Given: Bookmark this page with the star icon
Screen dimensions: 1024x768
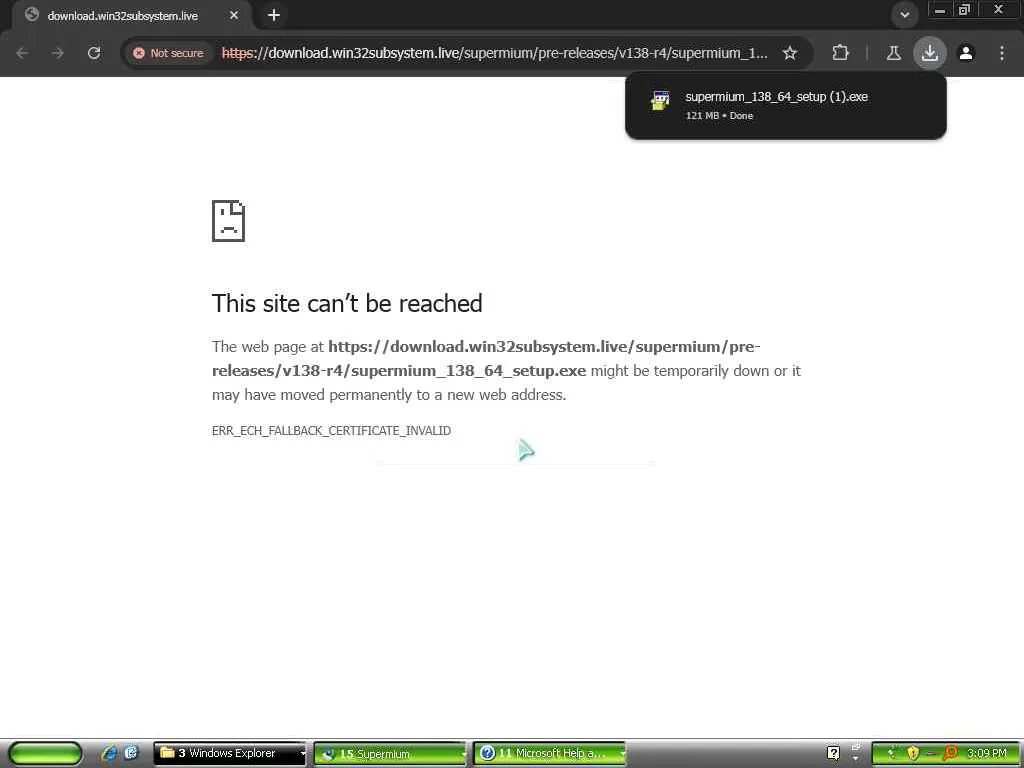Looking at the screenshot, I should tap(790, 53).
